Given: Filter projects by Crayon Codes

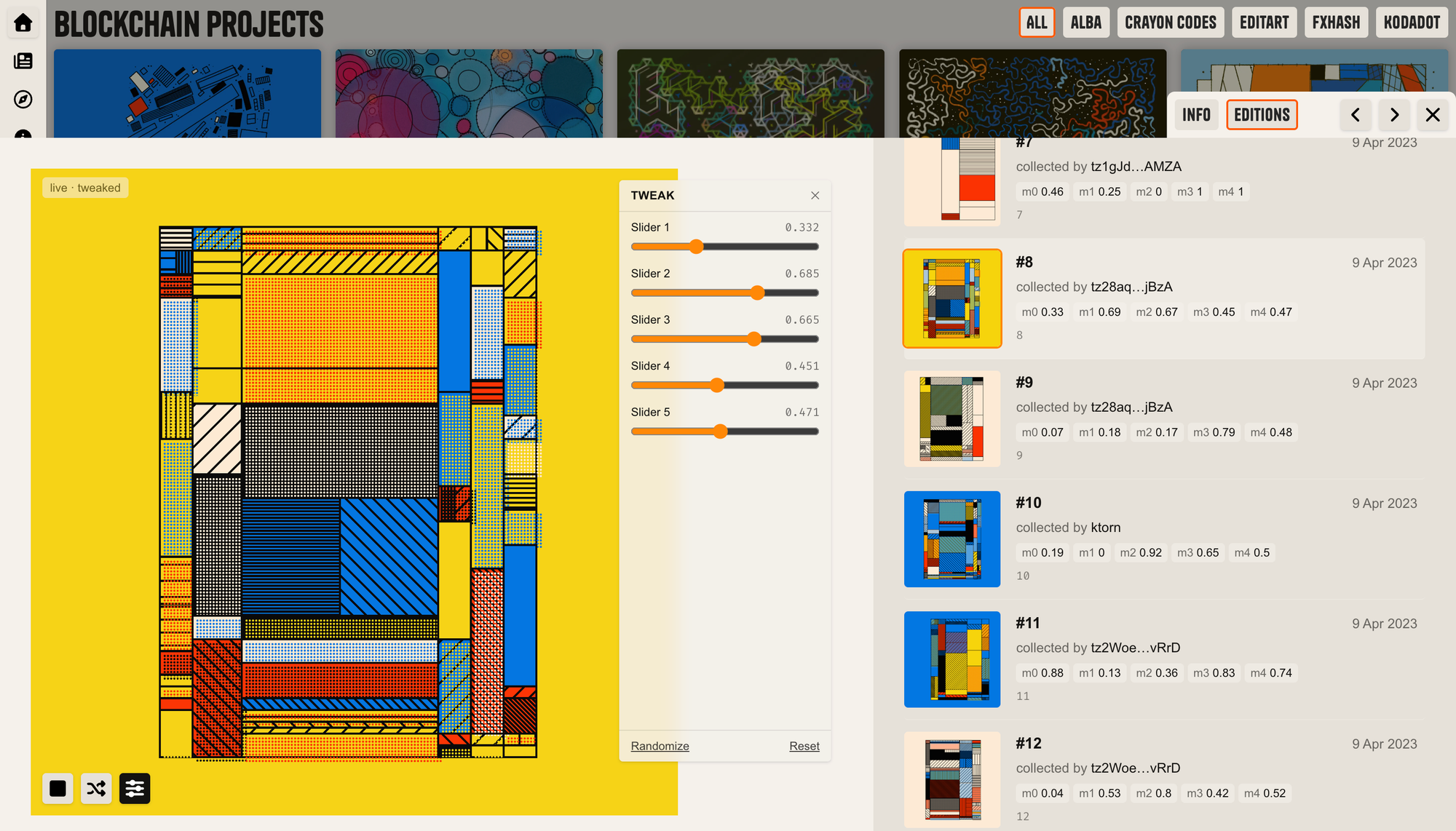Looking at the screenshot, I should coord(1171,23).
